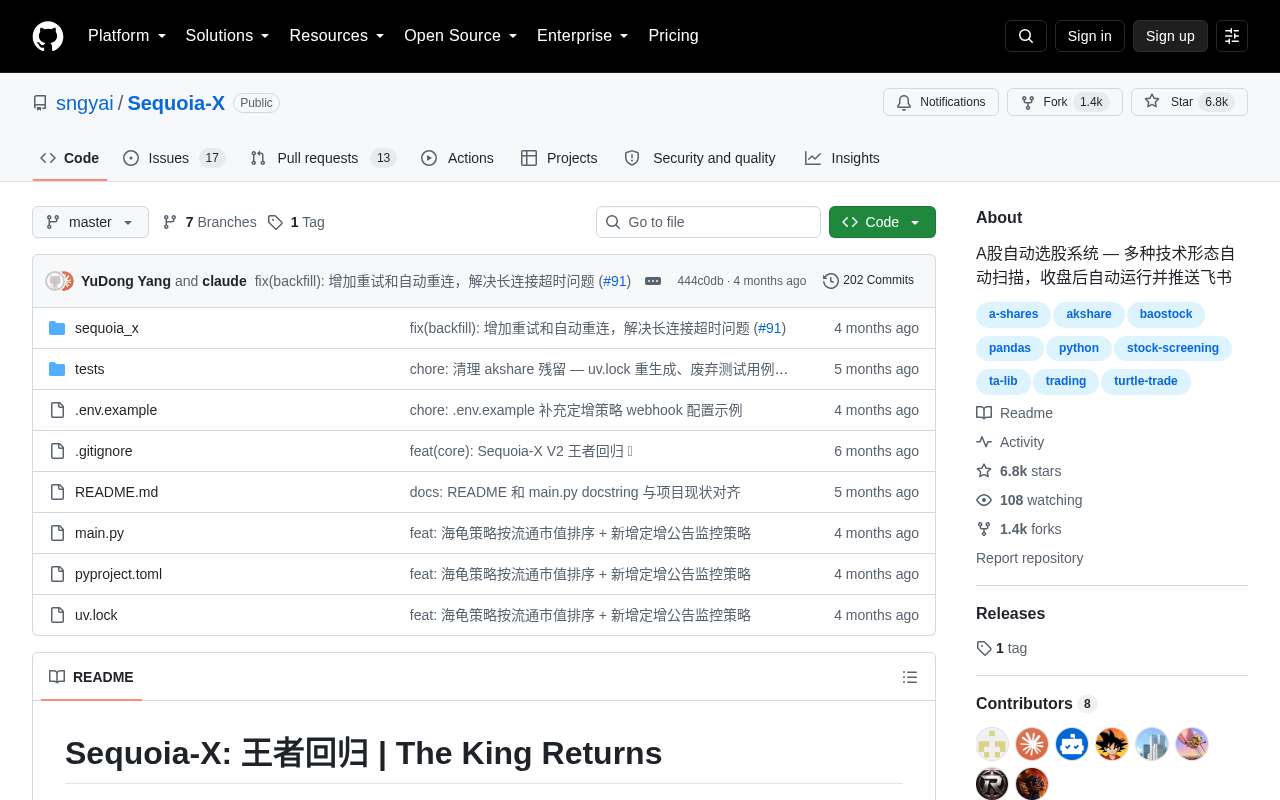Click YuDong Yang's commit avatar
1280x800 pixels.
pos(55,281)
